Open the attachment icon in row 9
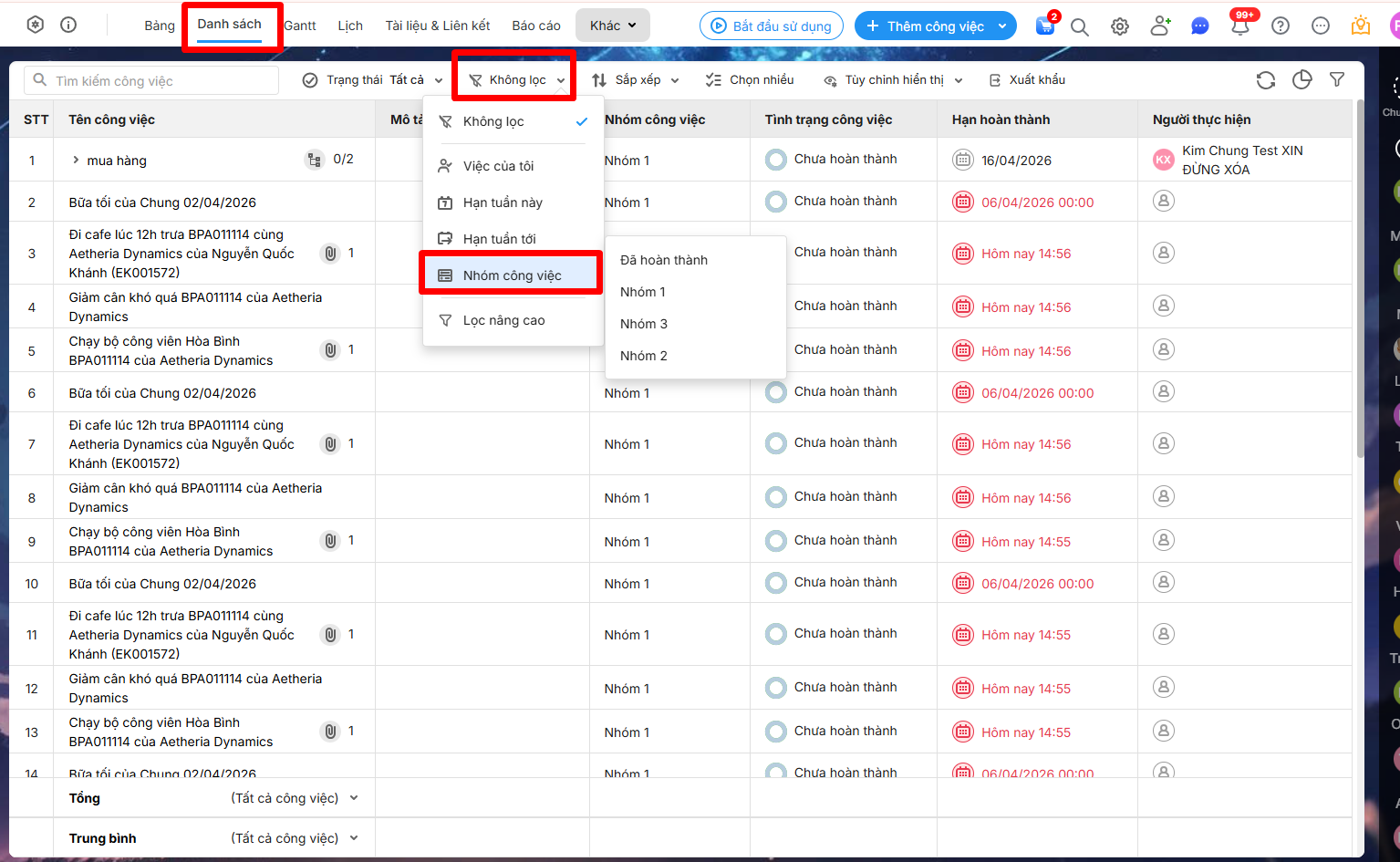1400x862 pixels. [x=331, y=541]
